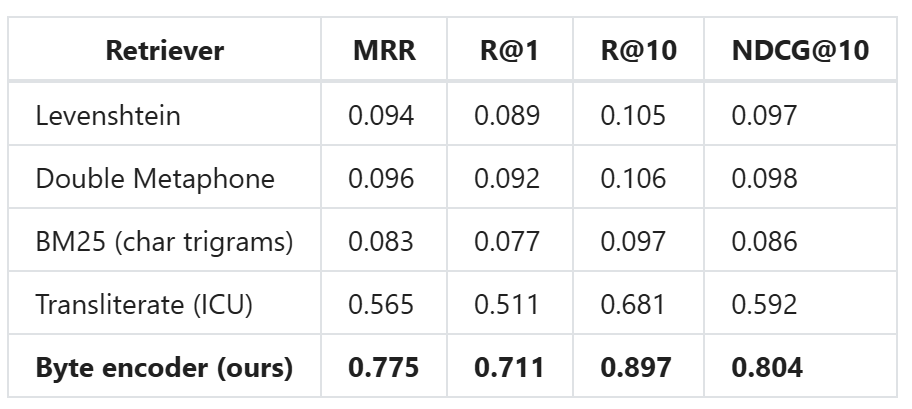Select the Double Metaphone row label

pyautogui.click(x=155, y=178)
